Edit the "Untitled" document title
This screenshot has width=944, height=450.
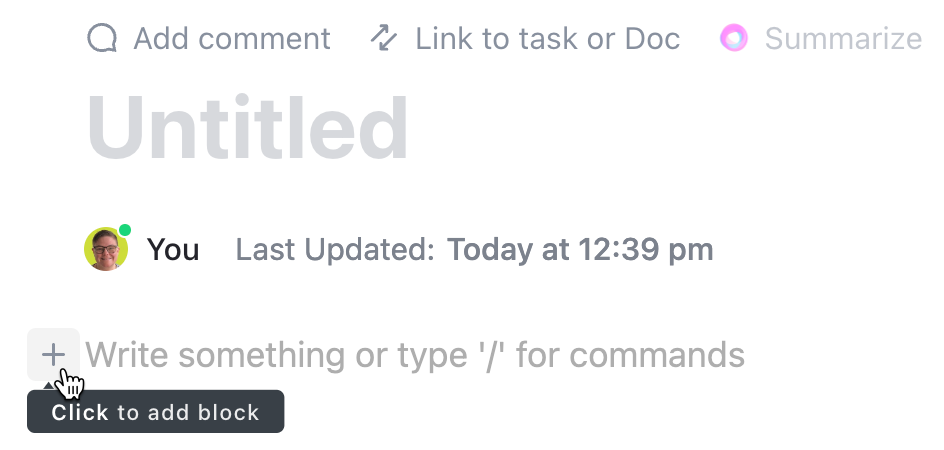click(x=248, y=128)
